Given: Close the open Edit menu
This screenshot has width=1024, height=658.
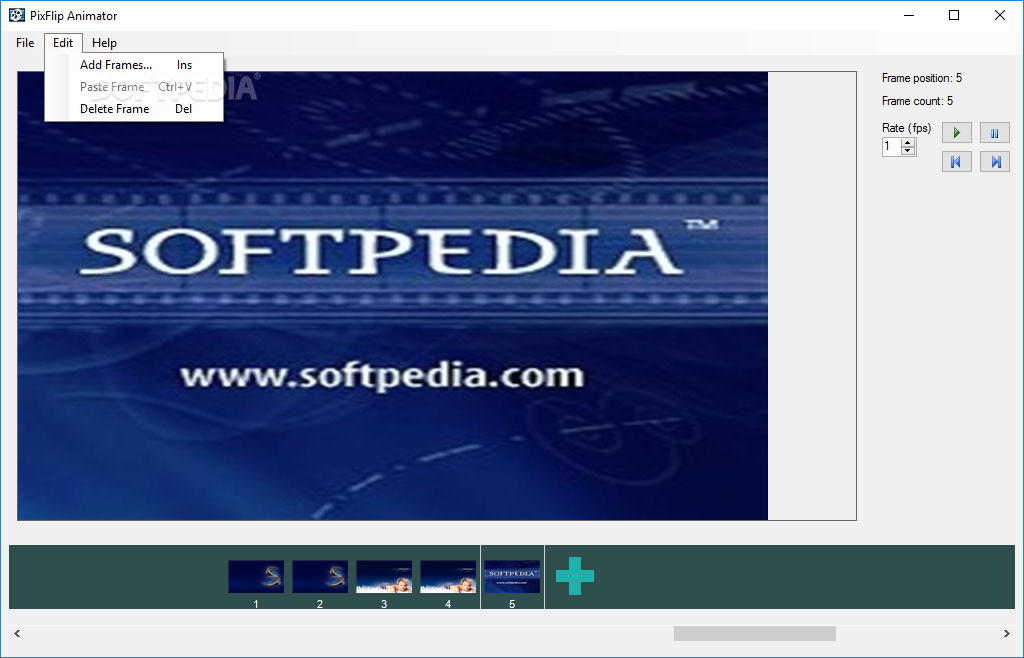Looking at the screenshot, I should coord(63,43).
